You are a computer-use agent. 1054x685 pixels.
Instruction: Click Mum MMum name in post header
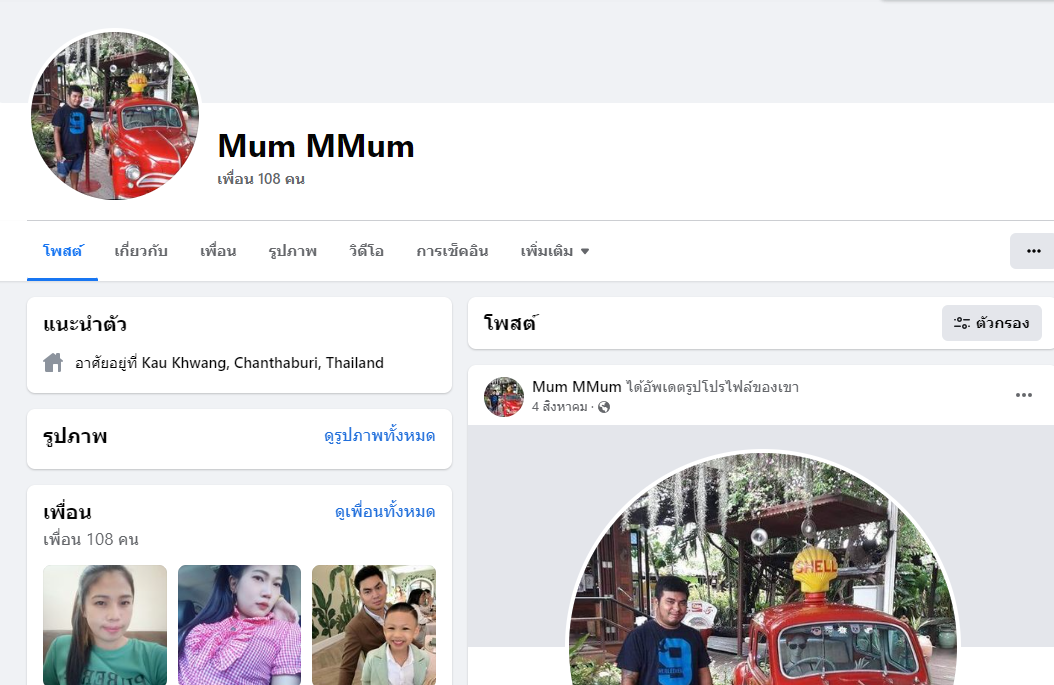[577, 387]
